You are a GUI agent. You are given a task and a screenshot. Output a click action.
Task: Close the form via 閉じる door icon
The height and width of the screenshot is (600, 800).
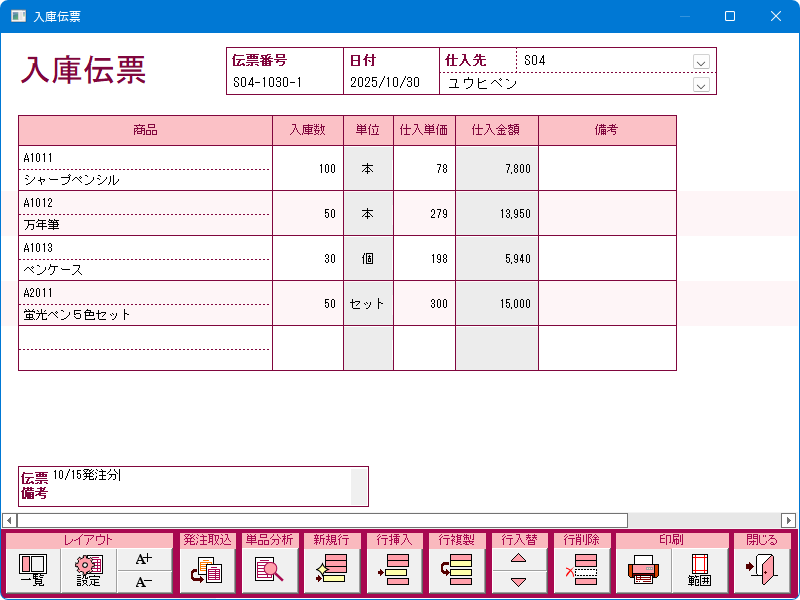tap(761, 571)
